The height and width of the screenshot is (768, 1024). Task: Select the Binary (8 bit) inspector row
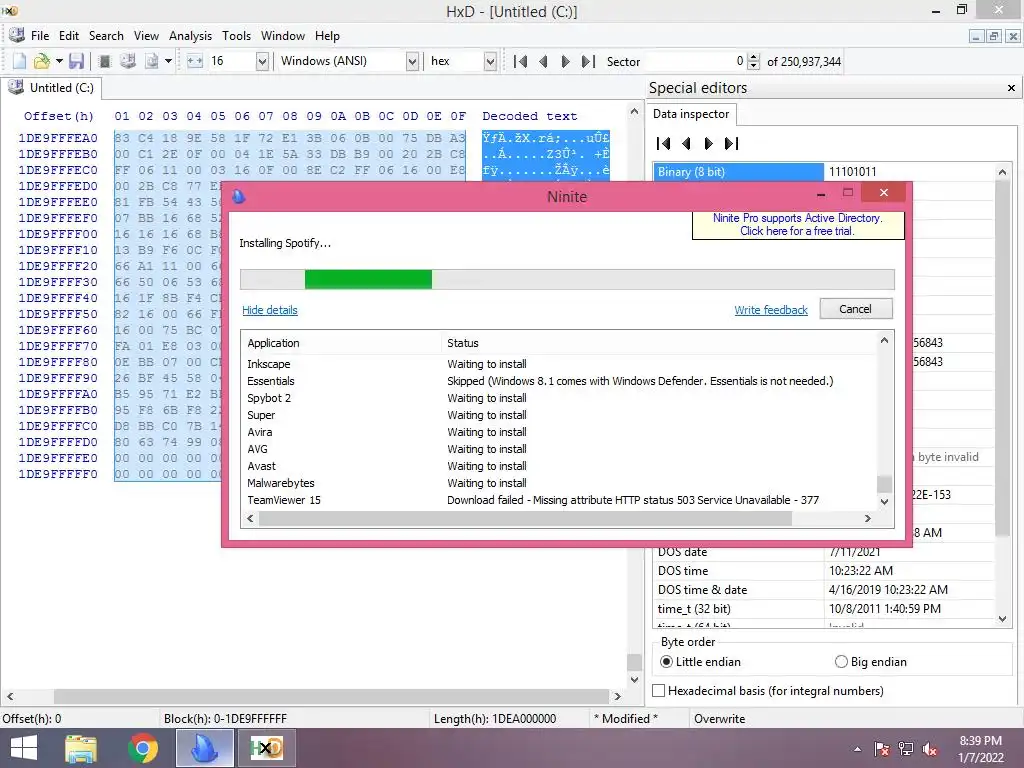[823, 172]
